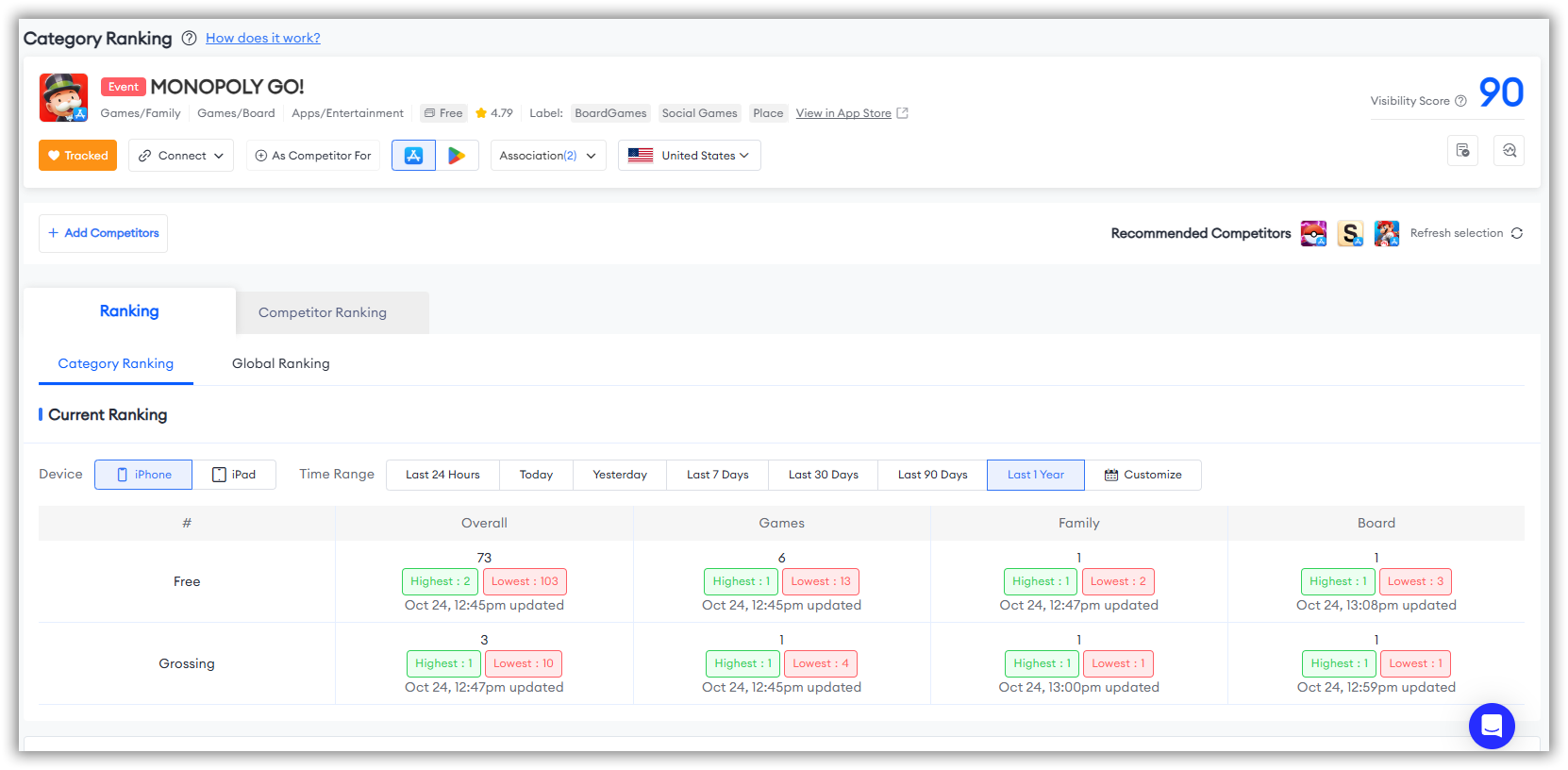Choose the Last 30 Days time range
The image size is (1568, 770).
point(824,475)
